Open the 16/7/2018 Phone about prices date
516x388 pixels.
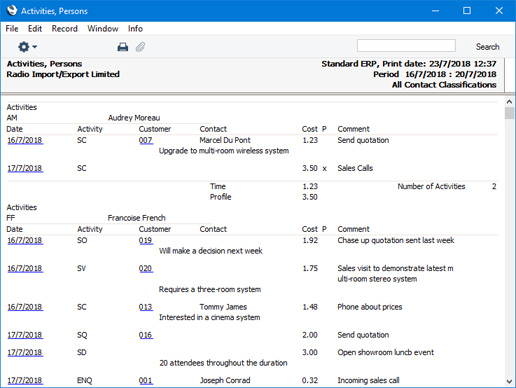pos(25,307)
